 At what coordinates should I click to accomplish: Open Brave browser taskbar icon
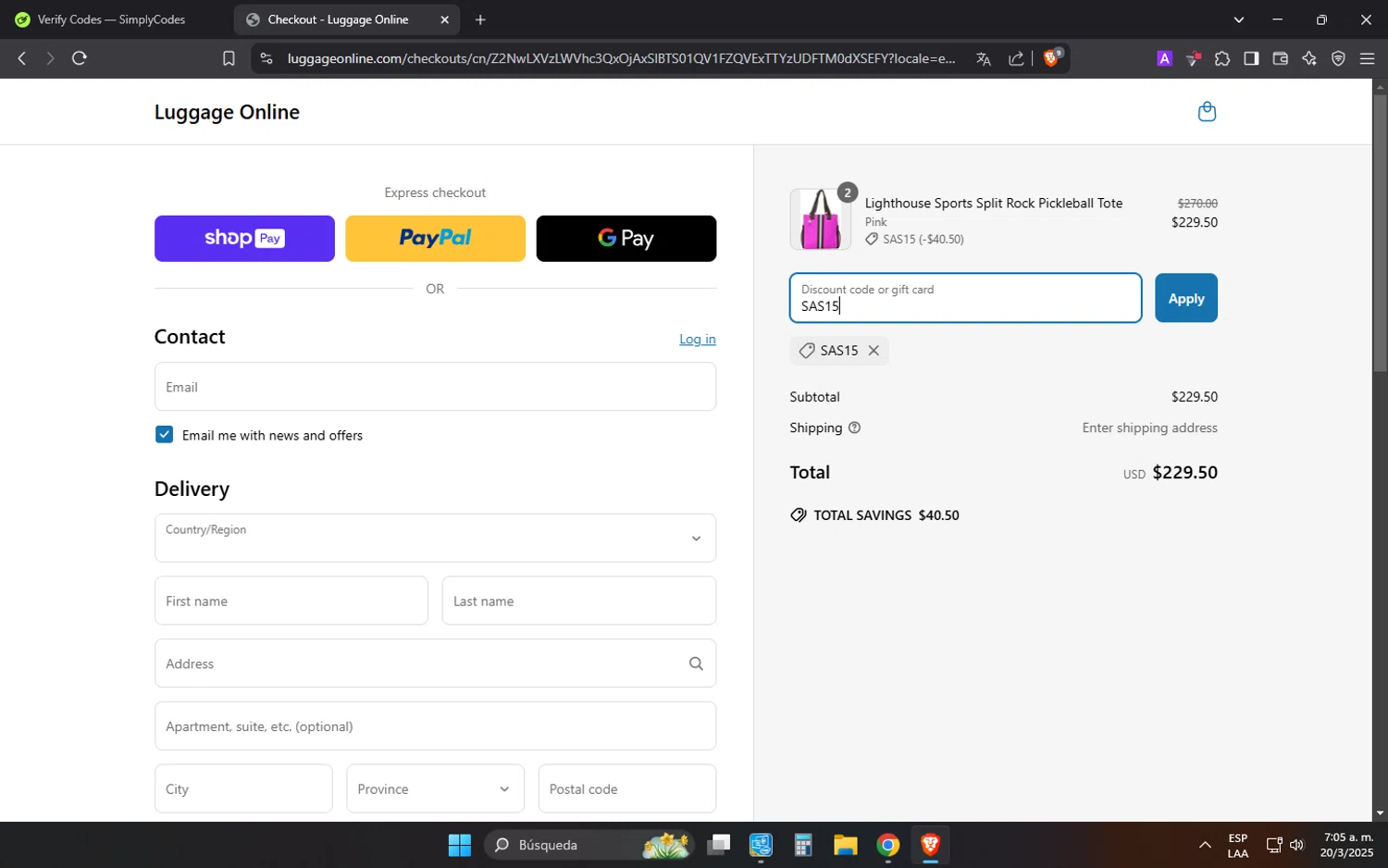point(930,845)
